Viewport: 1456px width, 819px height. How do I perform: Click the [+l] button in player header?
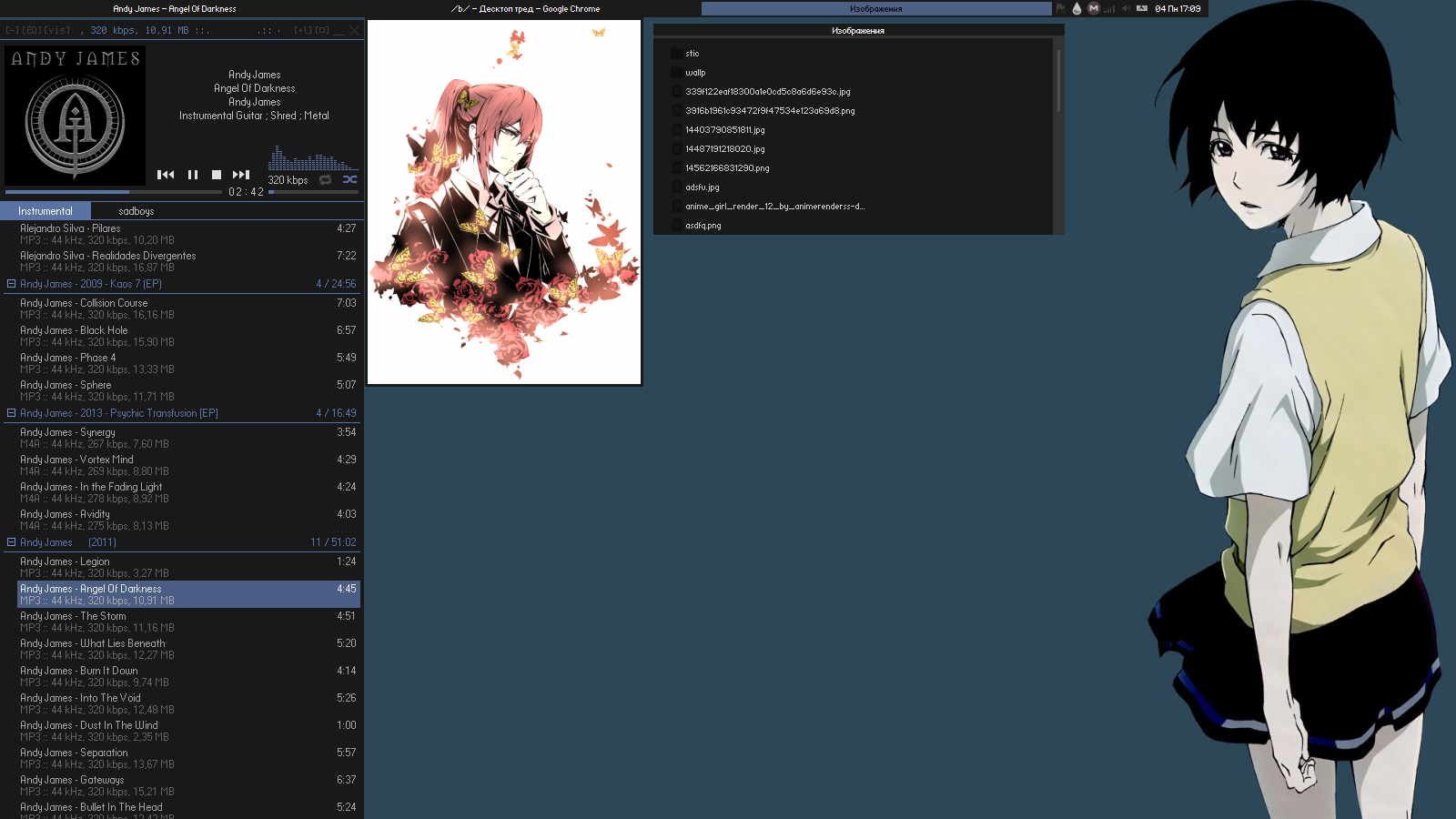pos(303,30)
